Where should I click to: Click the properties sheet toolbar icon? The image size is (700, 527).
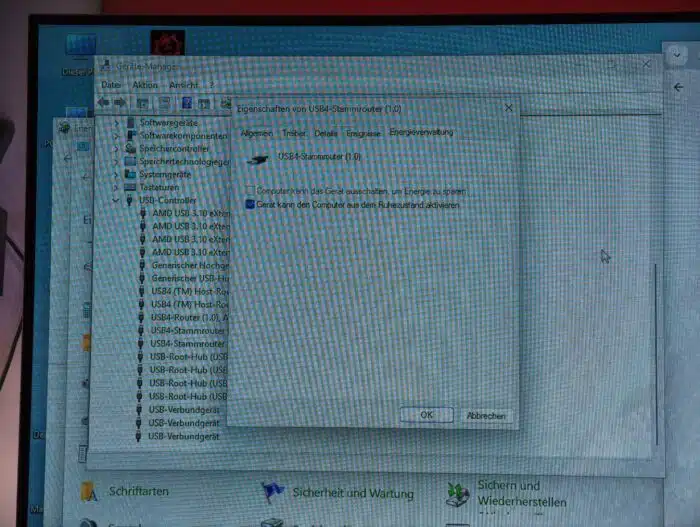point(164,103)
